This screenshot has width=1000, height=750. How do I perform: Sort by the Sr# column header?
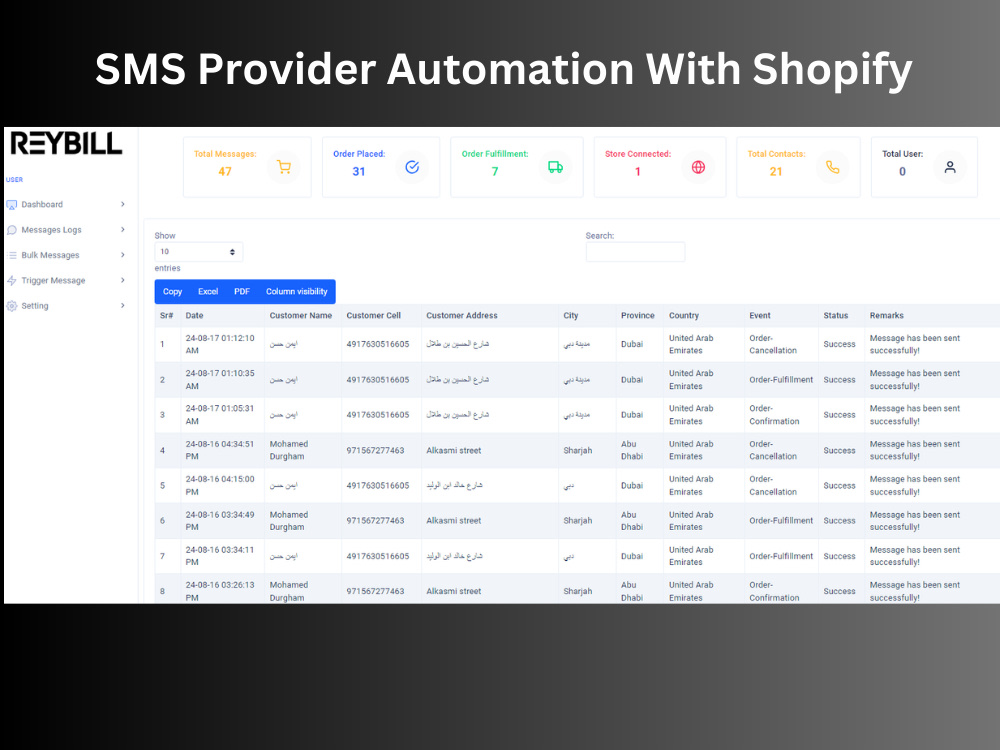pos(166,316)
